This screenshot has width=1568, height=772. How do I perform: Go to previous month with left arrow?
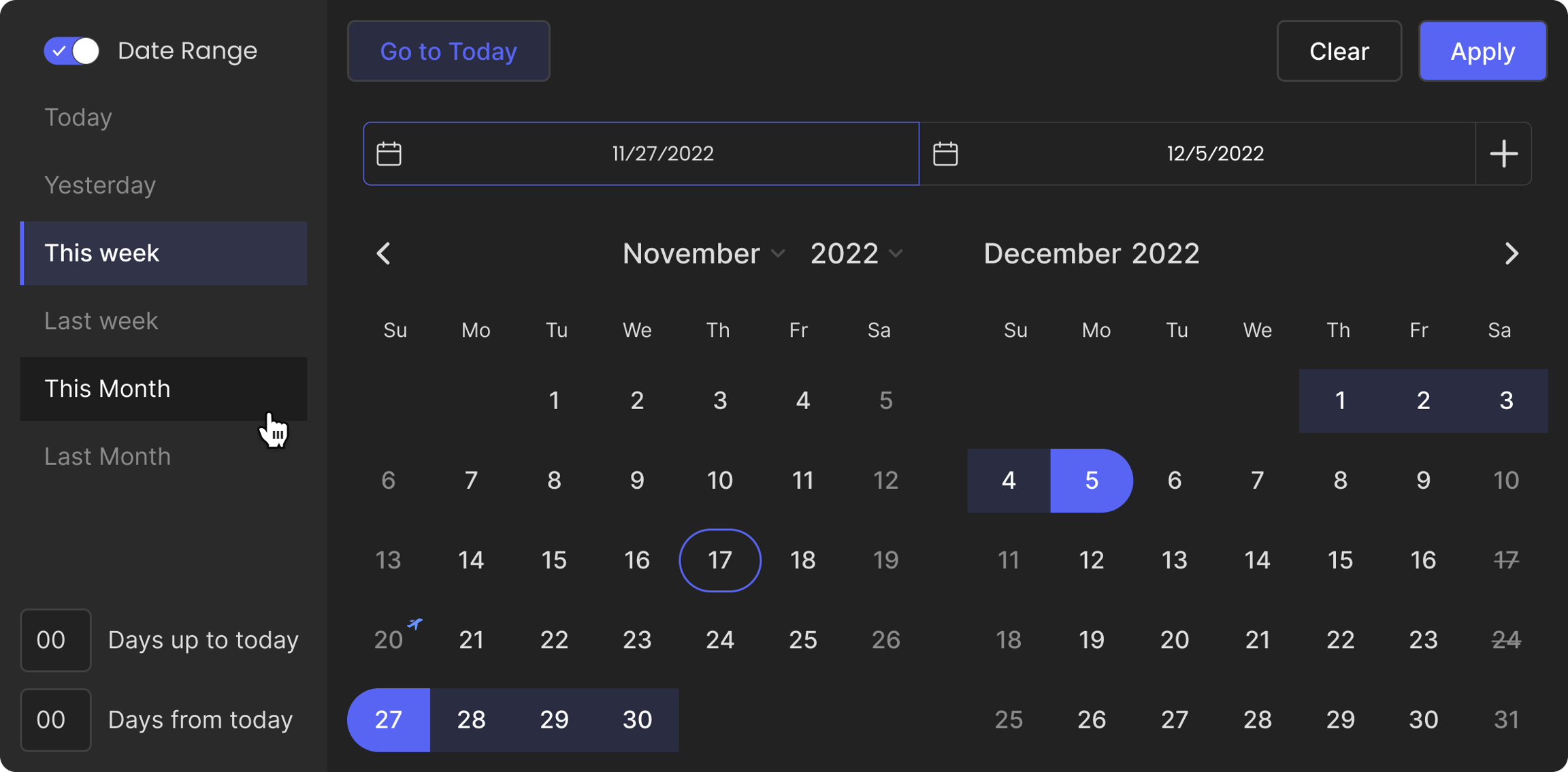click(384, 254)
